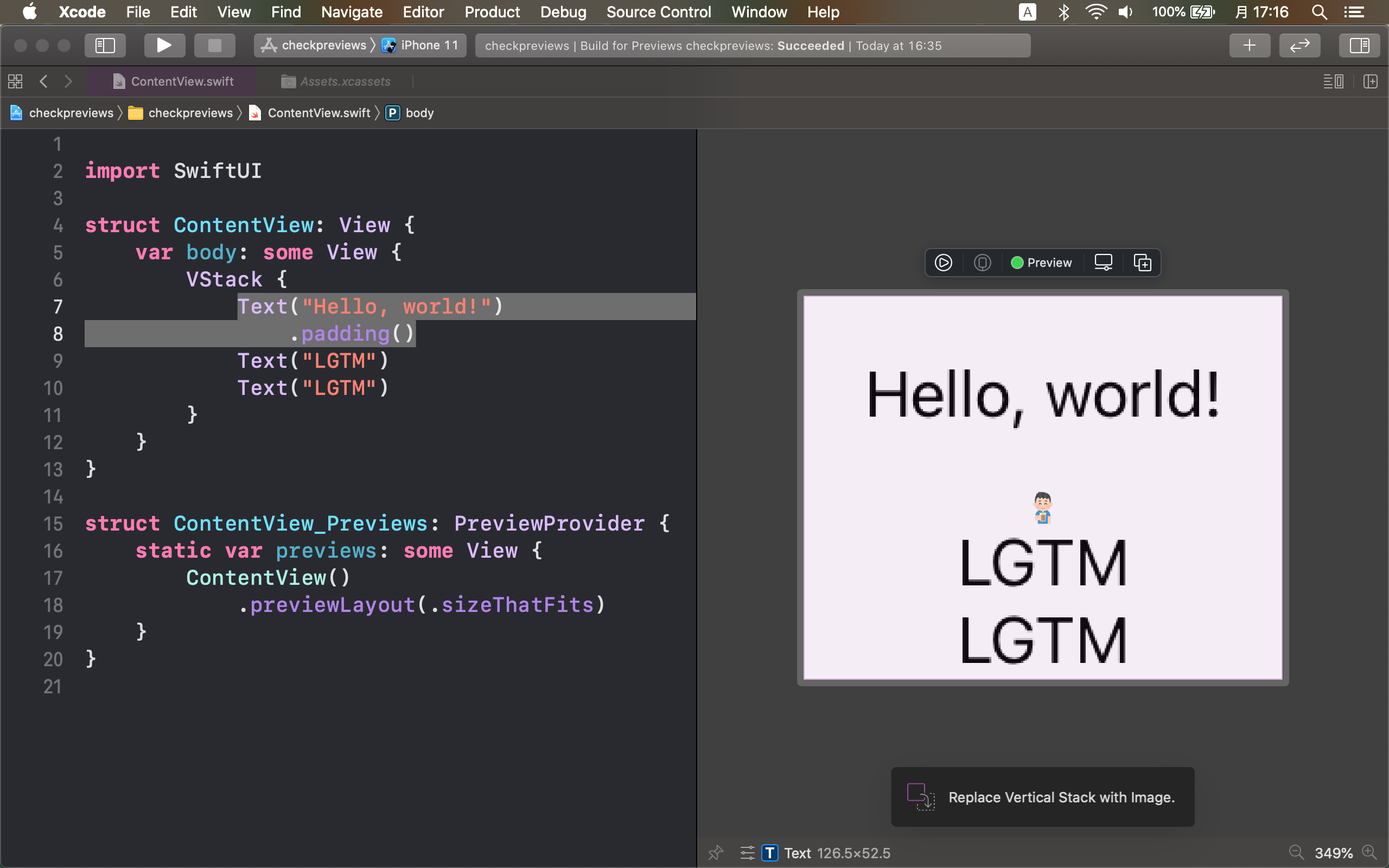Image resolution: width=1389 pixels, height=868 pixels.
Task: Zoom in the preview canvas
Action: click(x=1369, y=852)
